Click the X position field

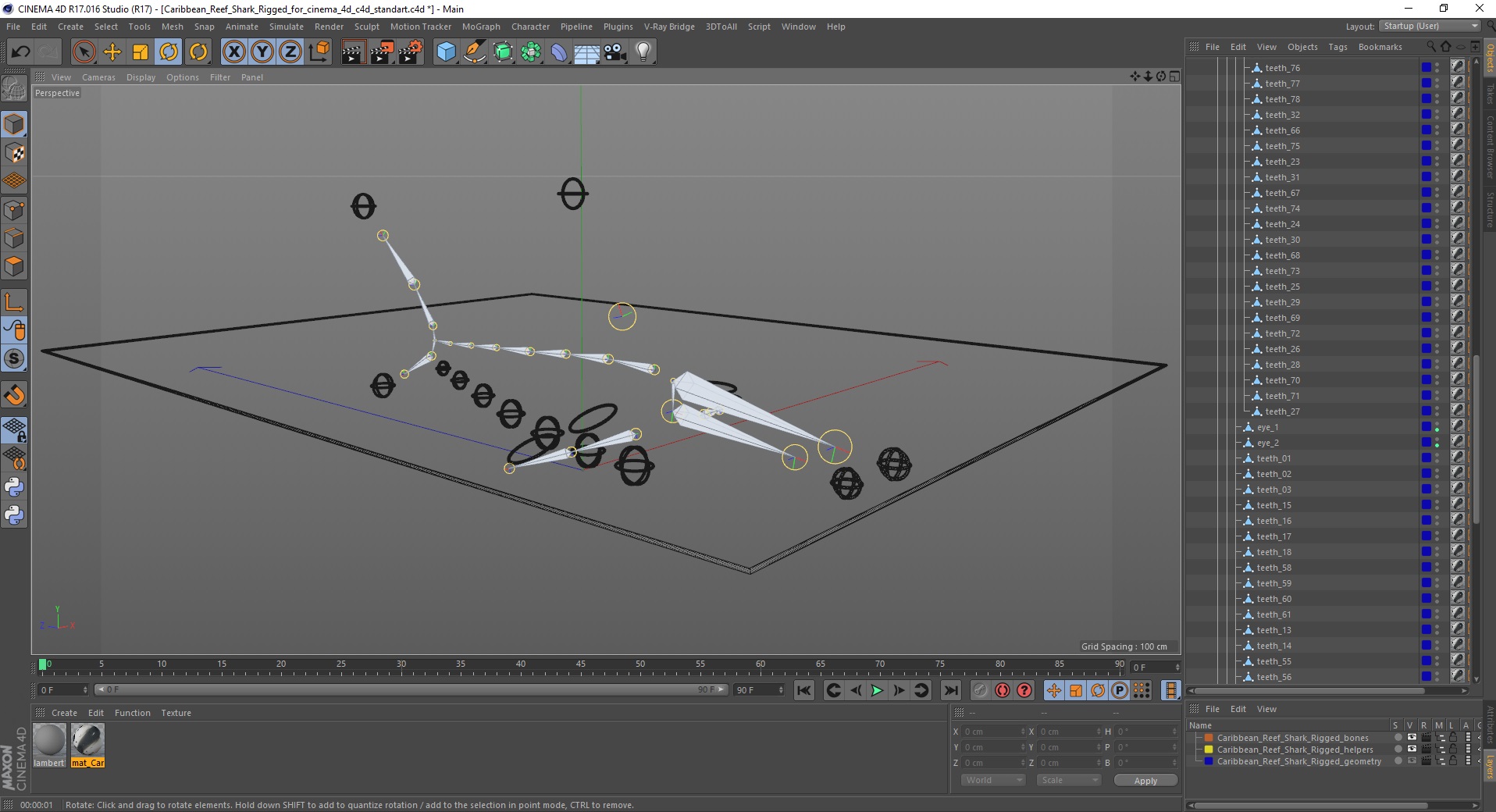992,732
